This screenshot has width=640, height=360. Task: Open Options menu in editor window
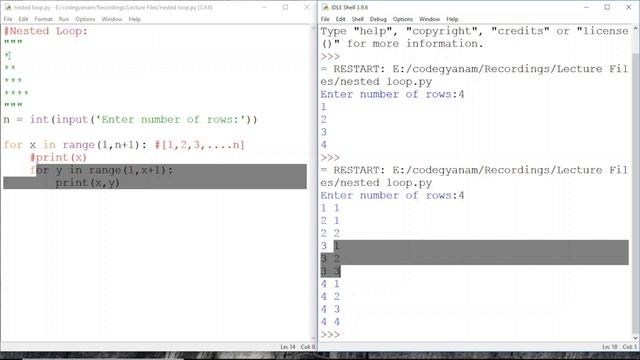point(85,19)
